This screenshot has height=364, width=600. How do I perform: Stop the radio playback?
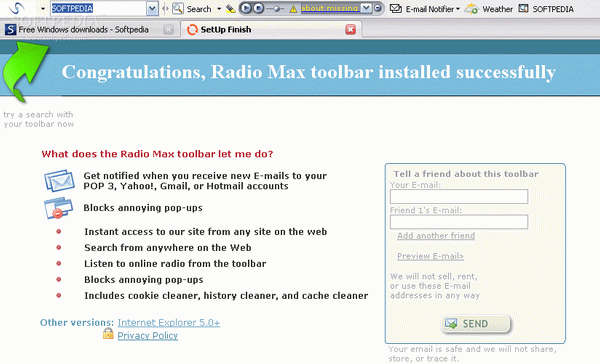[258, 8]
